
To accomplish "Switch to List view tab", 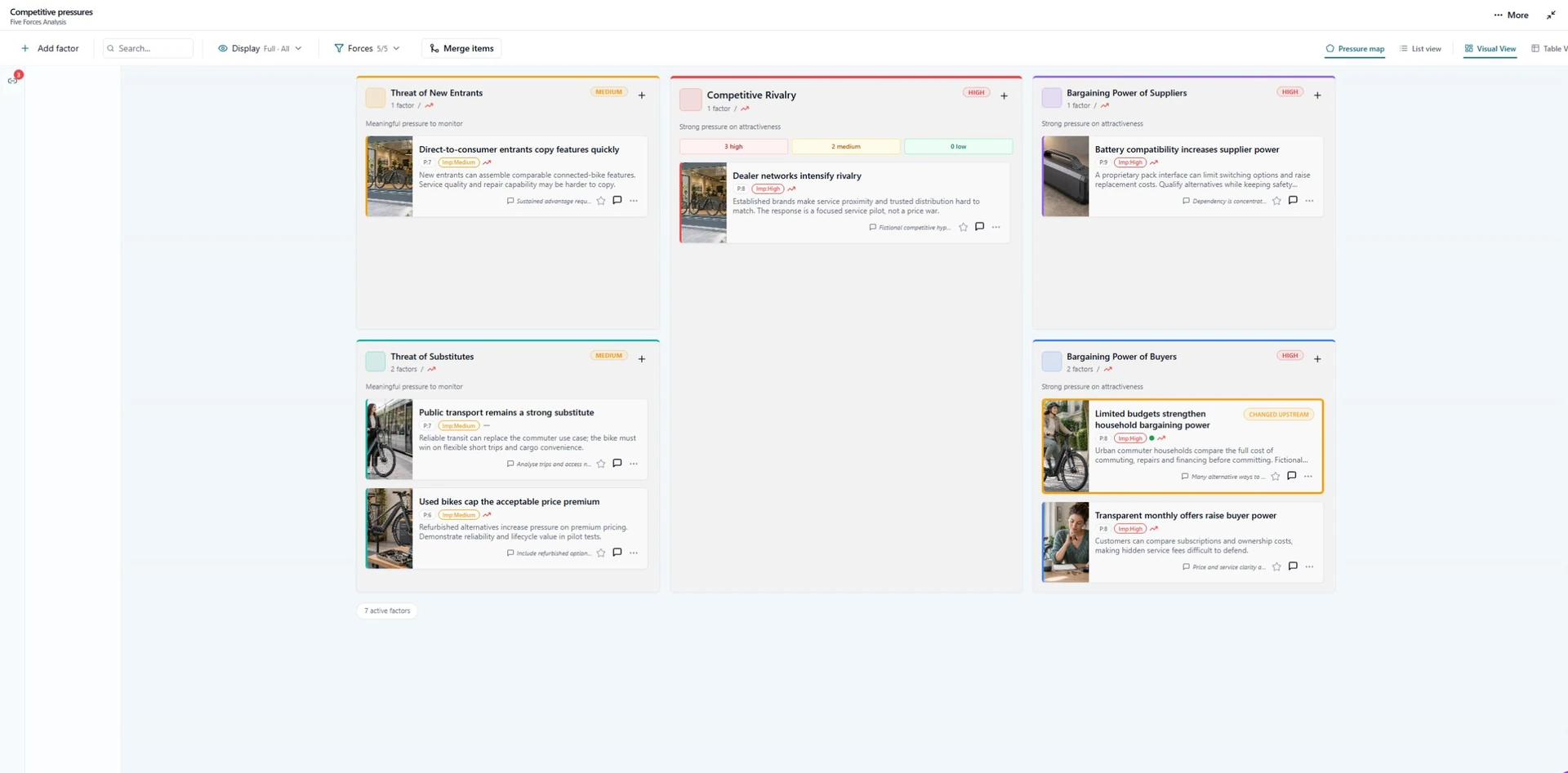I will [1420, 49].
